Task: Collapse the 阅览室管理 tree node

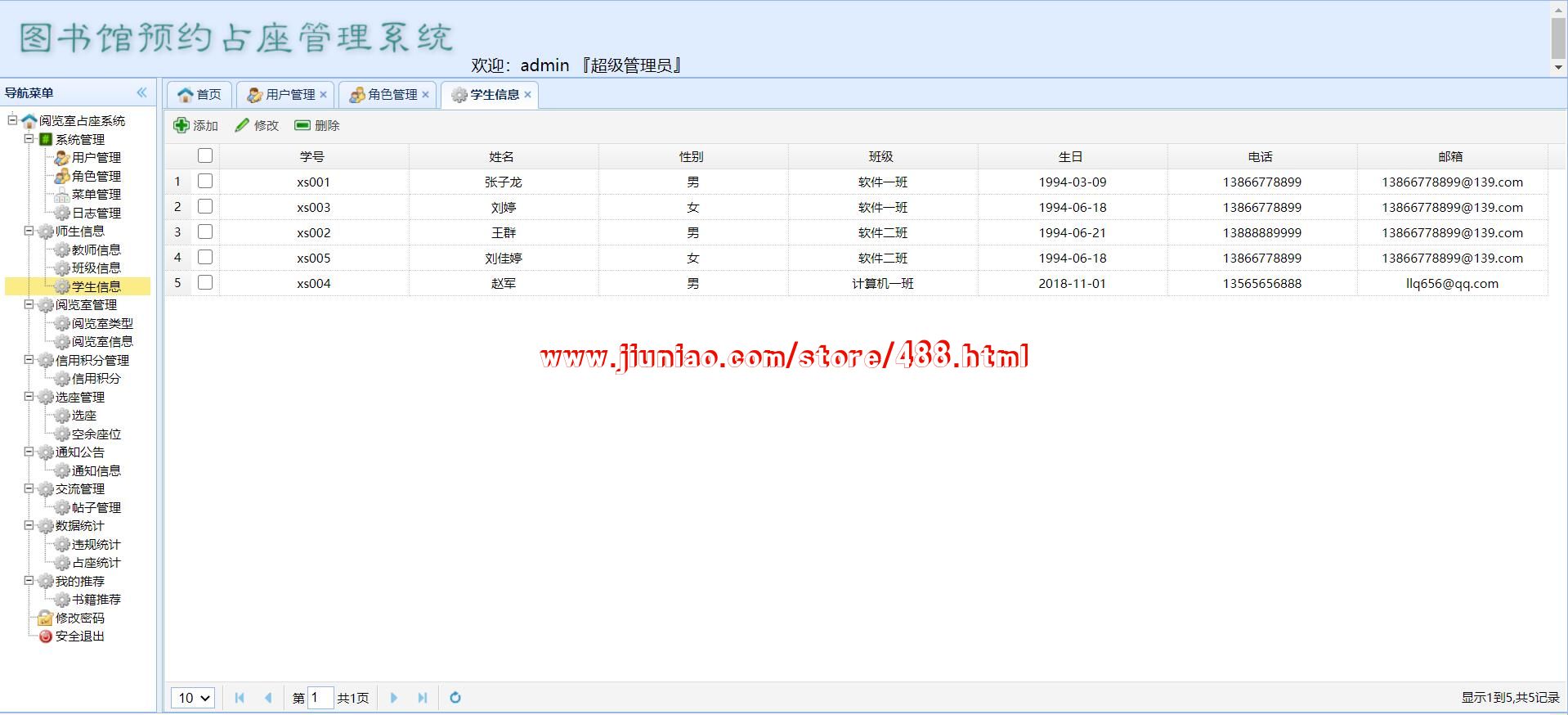Action: click(29, 304)
